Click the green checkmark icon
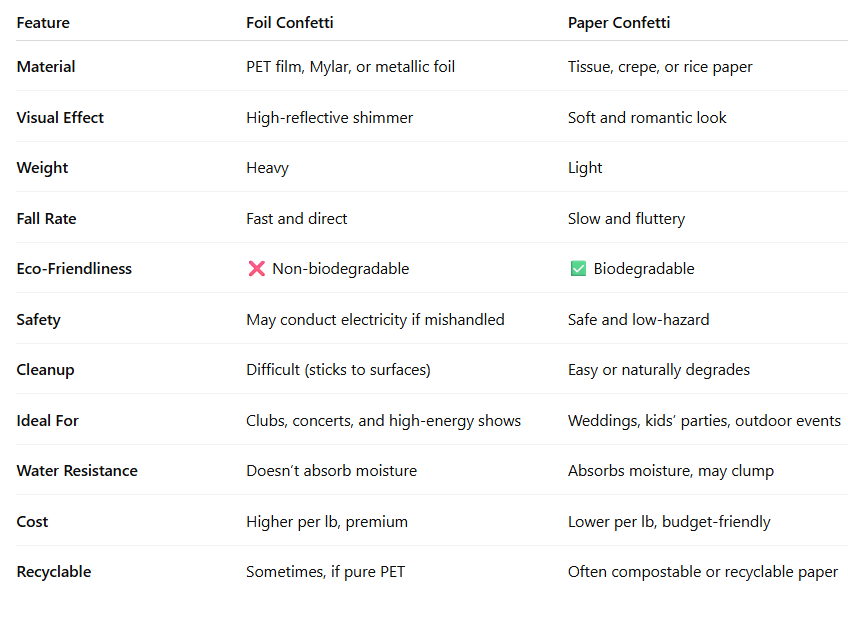Viewport: 848px width, 643px height. pos(578,269)
